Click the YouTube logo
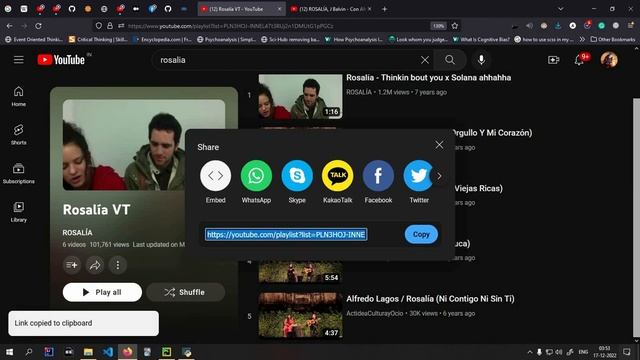Screen dimensions: 640x360 [61, 60]
